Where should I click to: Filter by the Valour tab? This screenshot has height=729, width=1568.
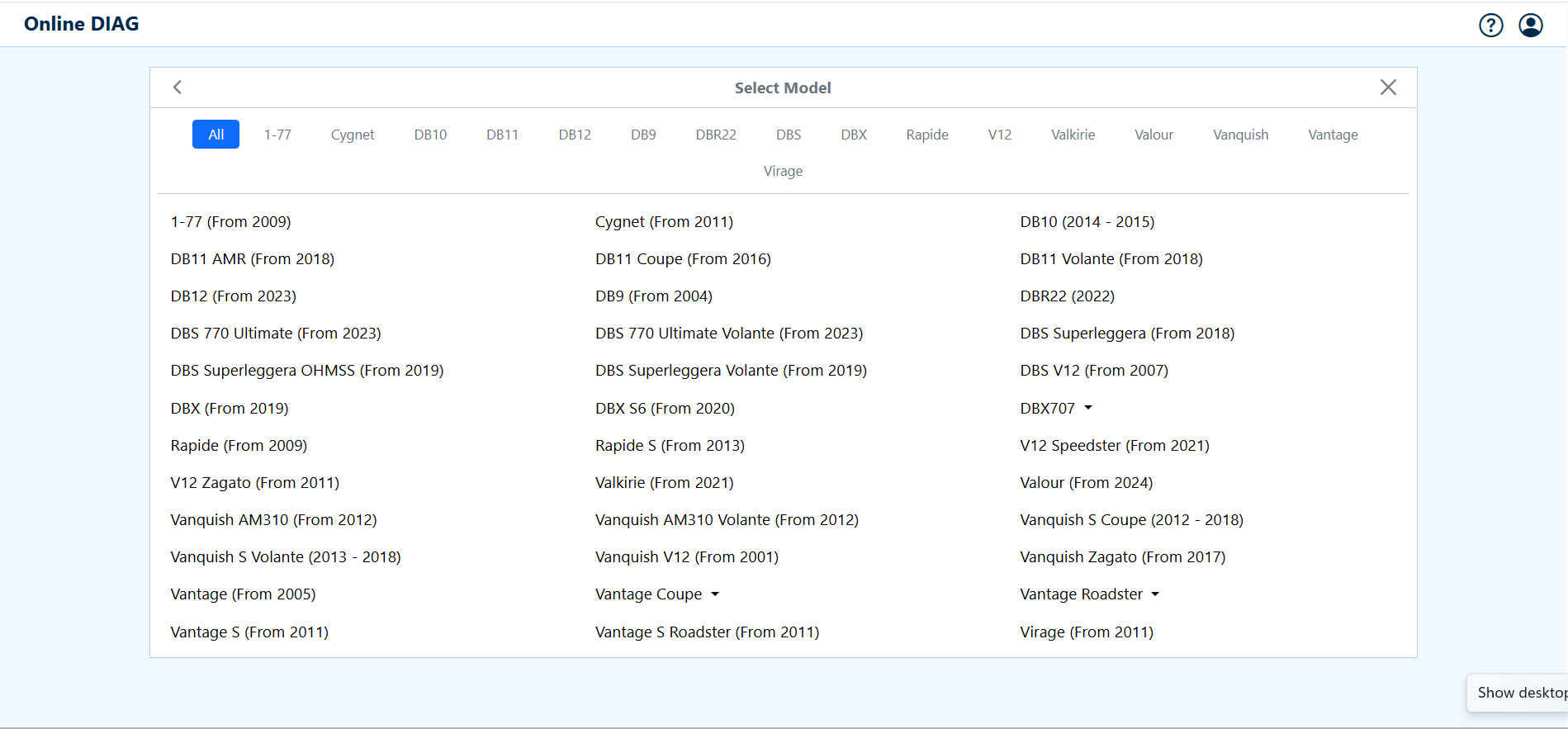[1153, 135]
